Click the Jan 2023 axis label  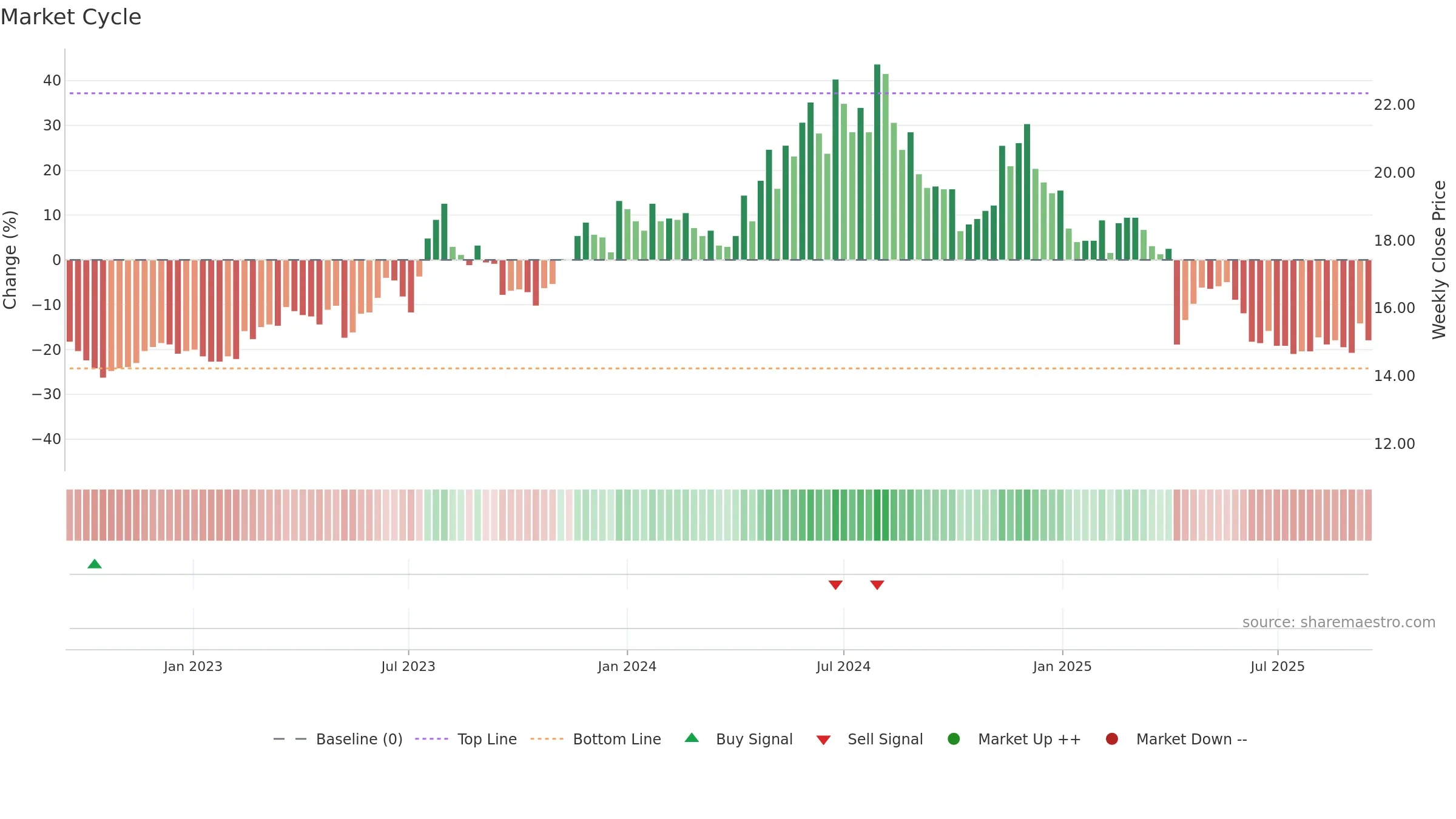click(x=193, y=666)
